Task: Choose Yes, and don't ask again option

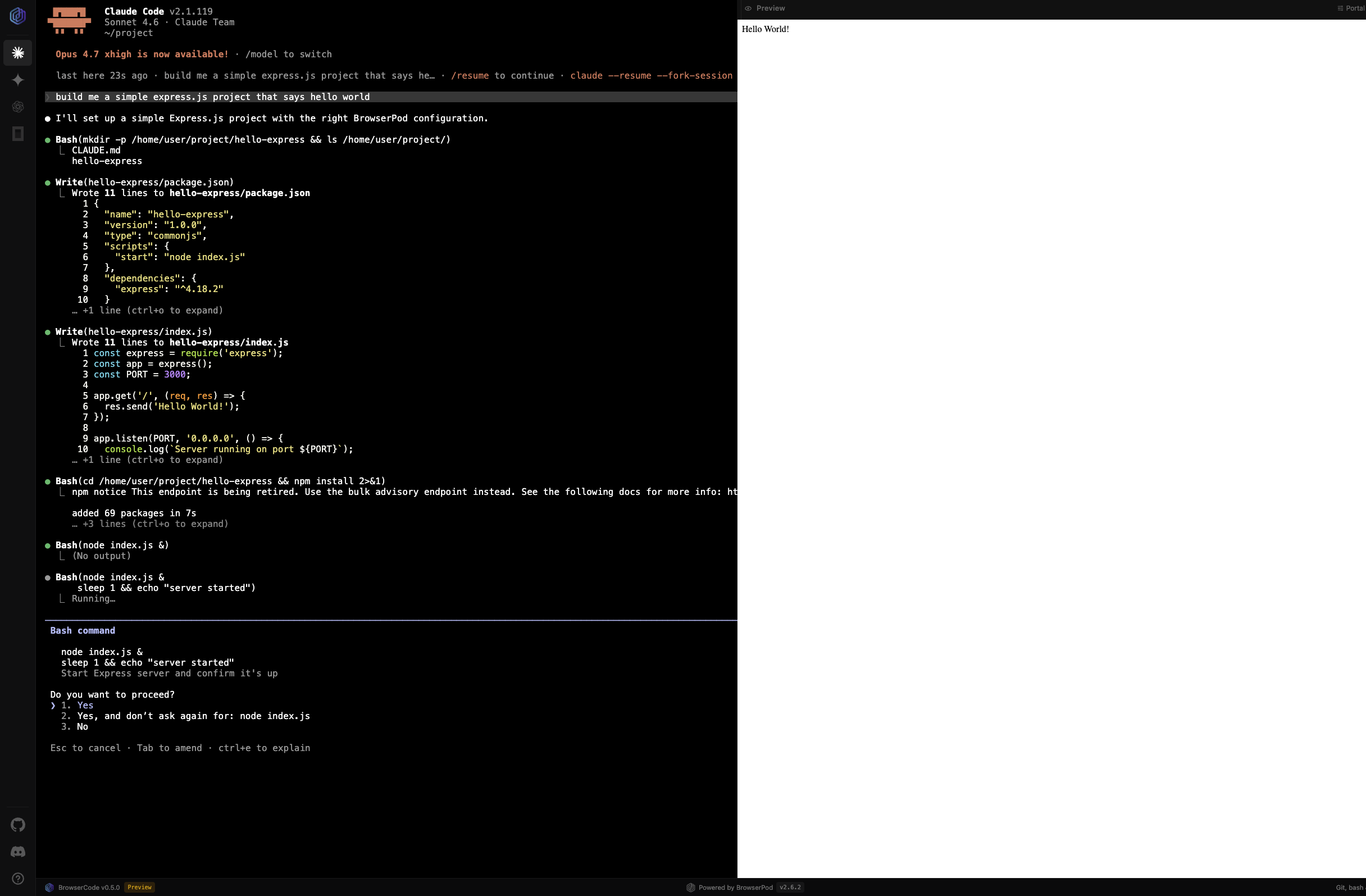Action: point(185,716)
